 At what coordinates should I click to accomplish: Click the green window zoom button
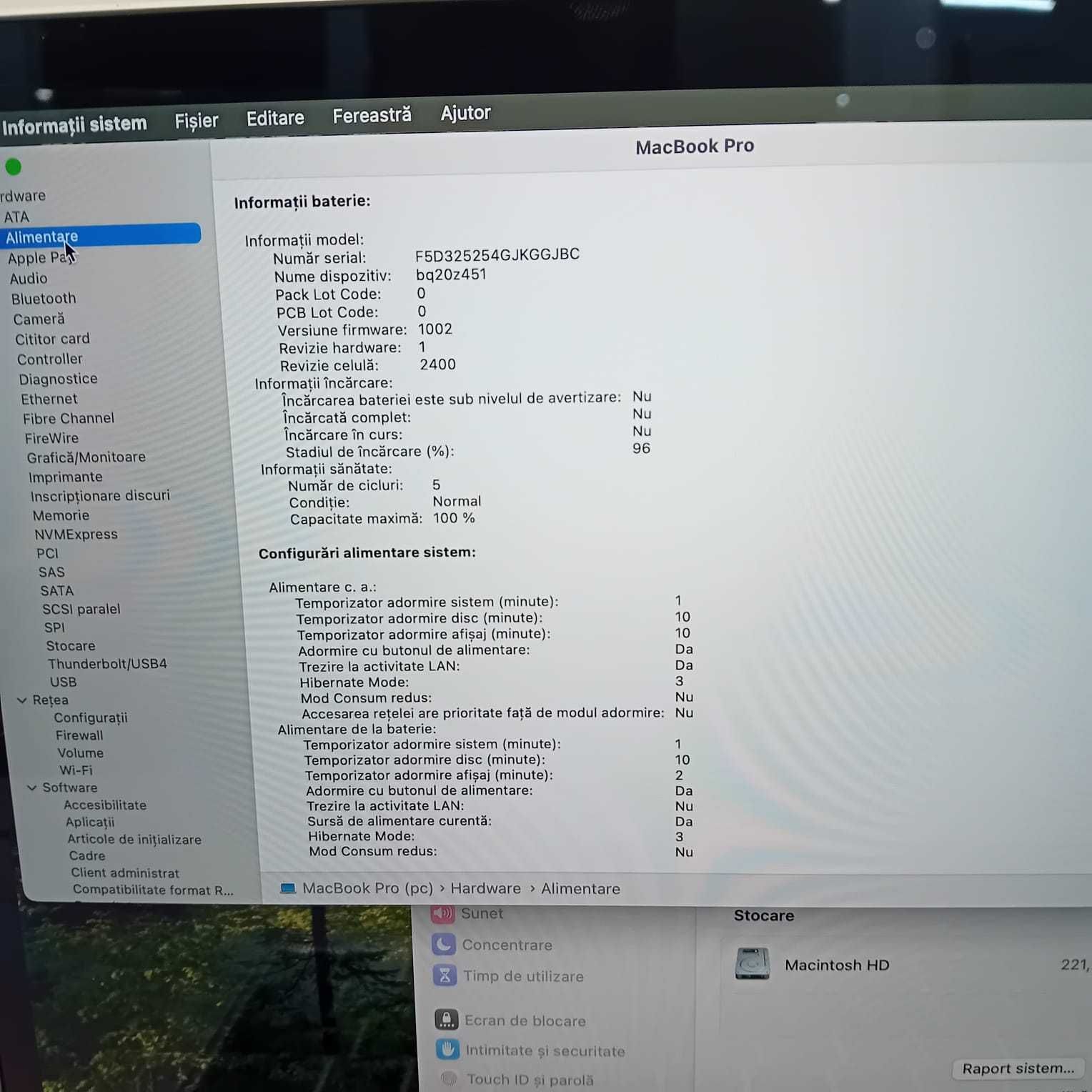13,167
